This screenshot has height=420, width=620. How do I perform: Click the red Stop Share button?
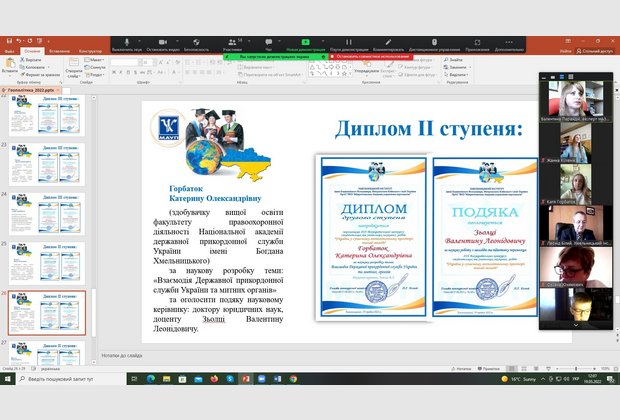tap(372, 57)
